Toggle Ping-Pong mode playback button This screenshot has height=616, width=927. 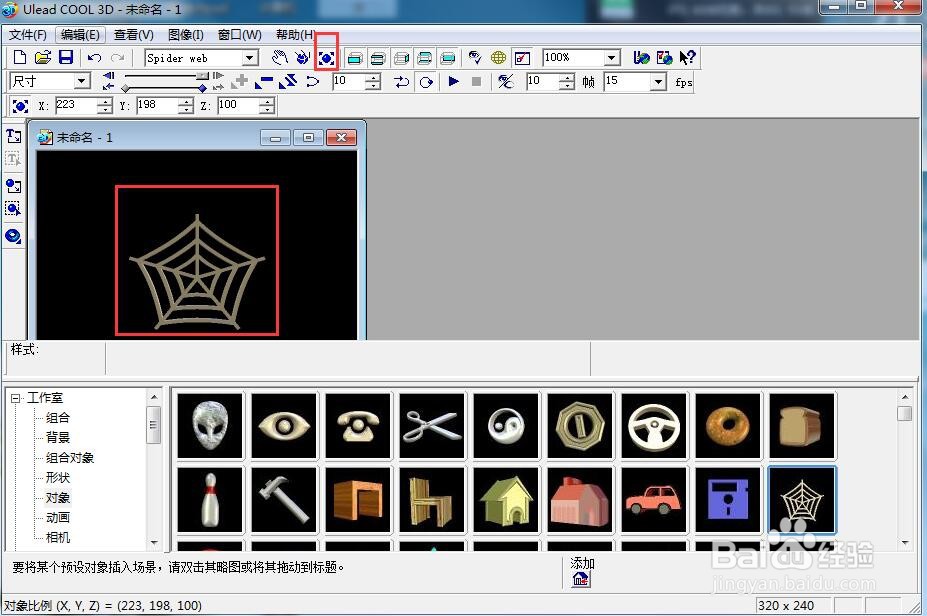click(402, 82)
